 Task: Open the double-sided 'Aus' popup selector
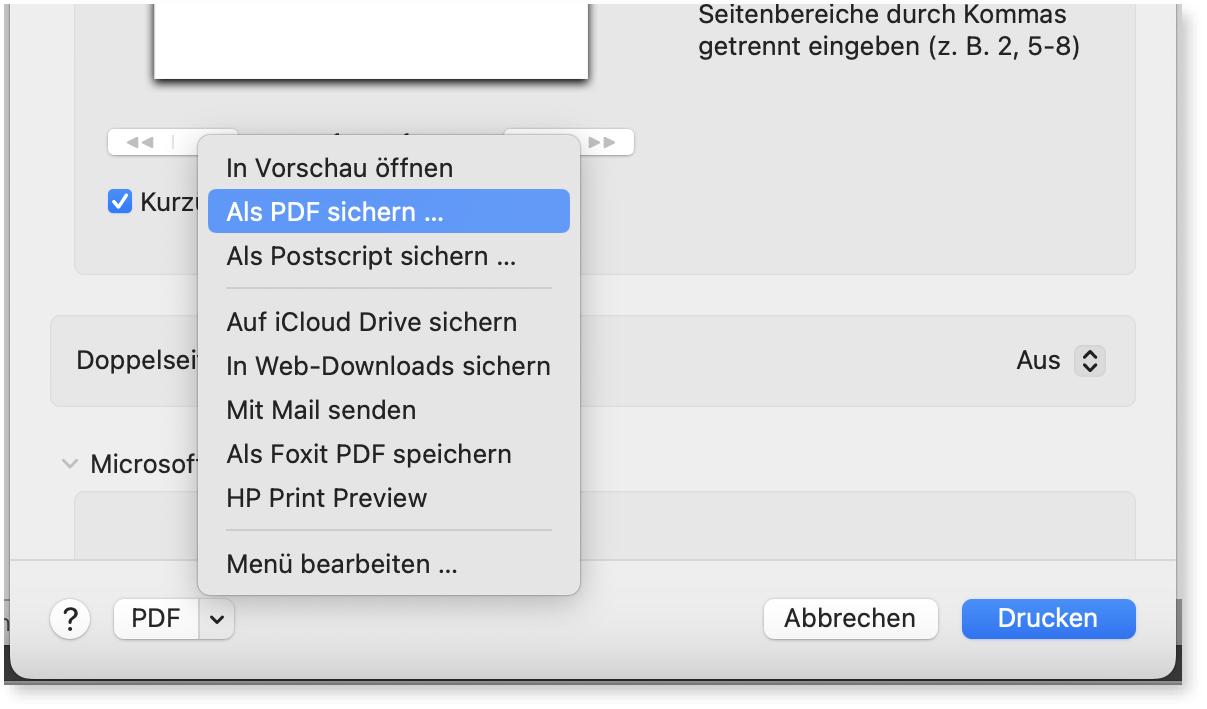click(x=1089, y=361)
